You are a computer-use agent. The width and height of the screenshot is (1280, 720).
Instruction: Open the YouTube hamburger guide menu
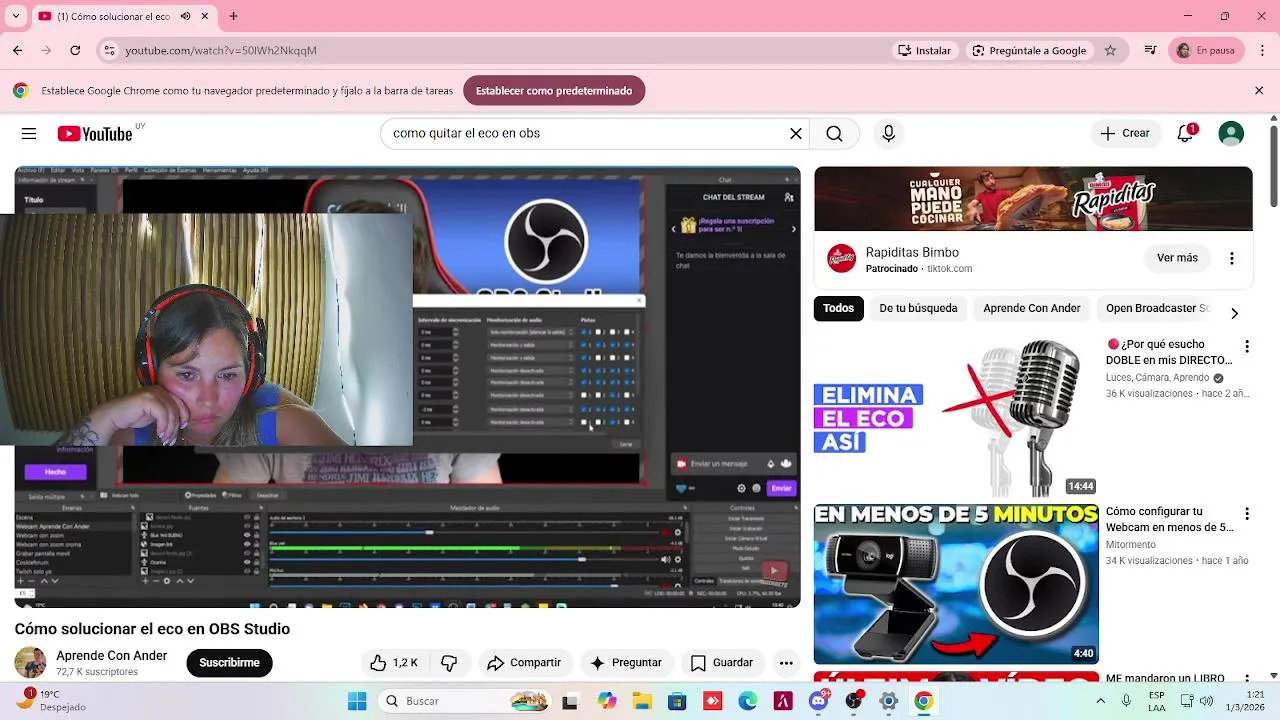(x=29, y=133)
